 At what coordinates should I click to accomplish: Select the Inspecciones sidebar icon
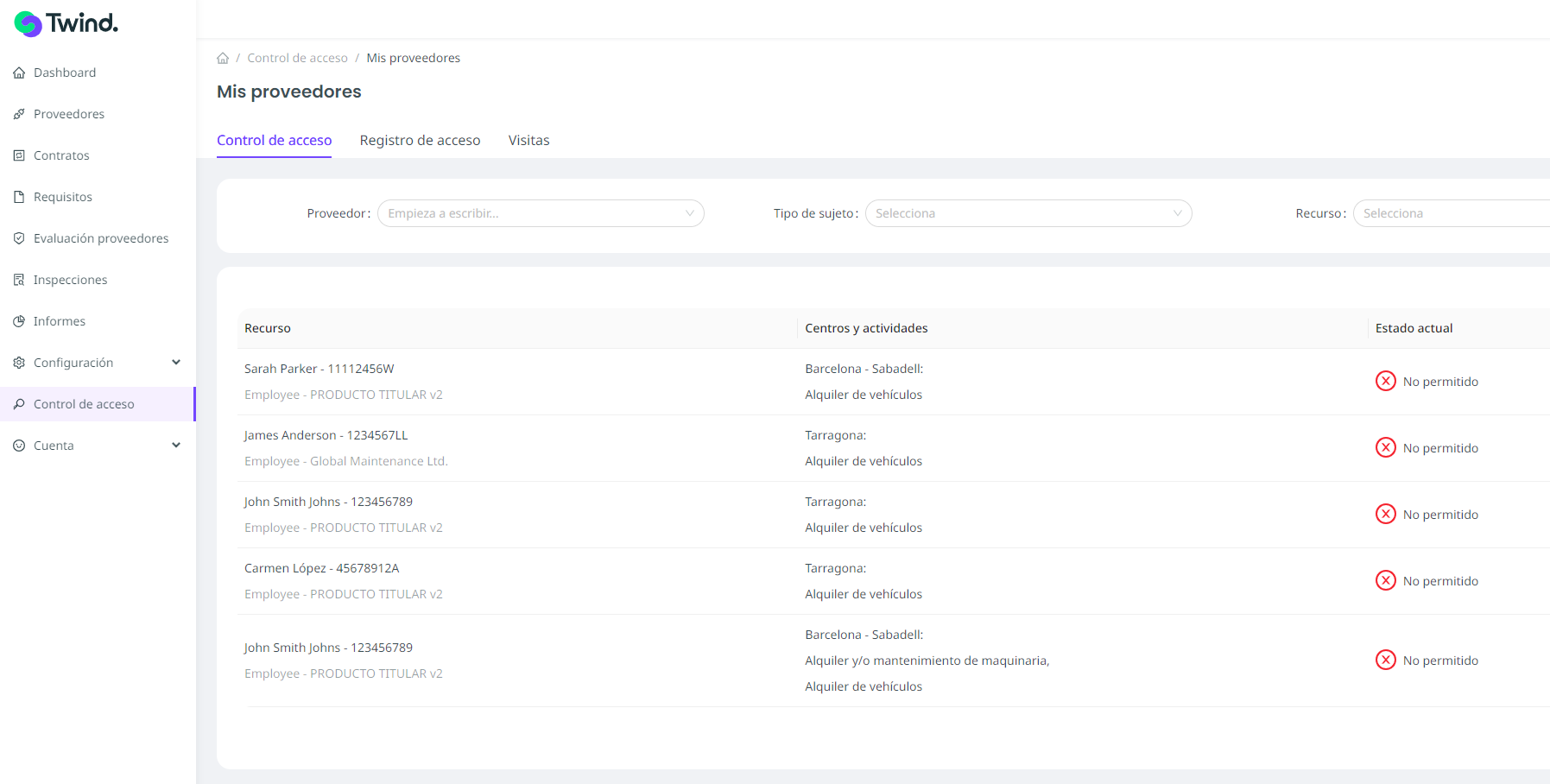(19, 279)
